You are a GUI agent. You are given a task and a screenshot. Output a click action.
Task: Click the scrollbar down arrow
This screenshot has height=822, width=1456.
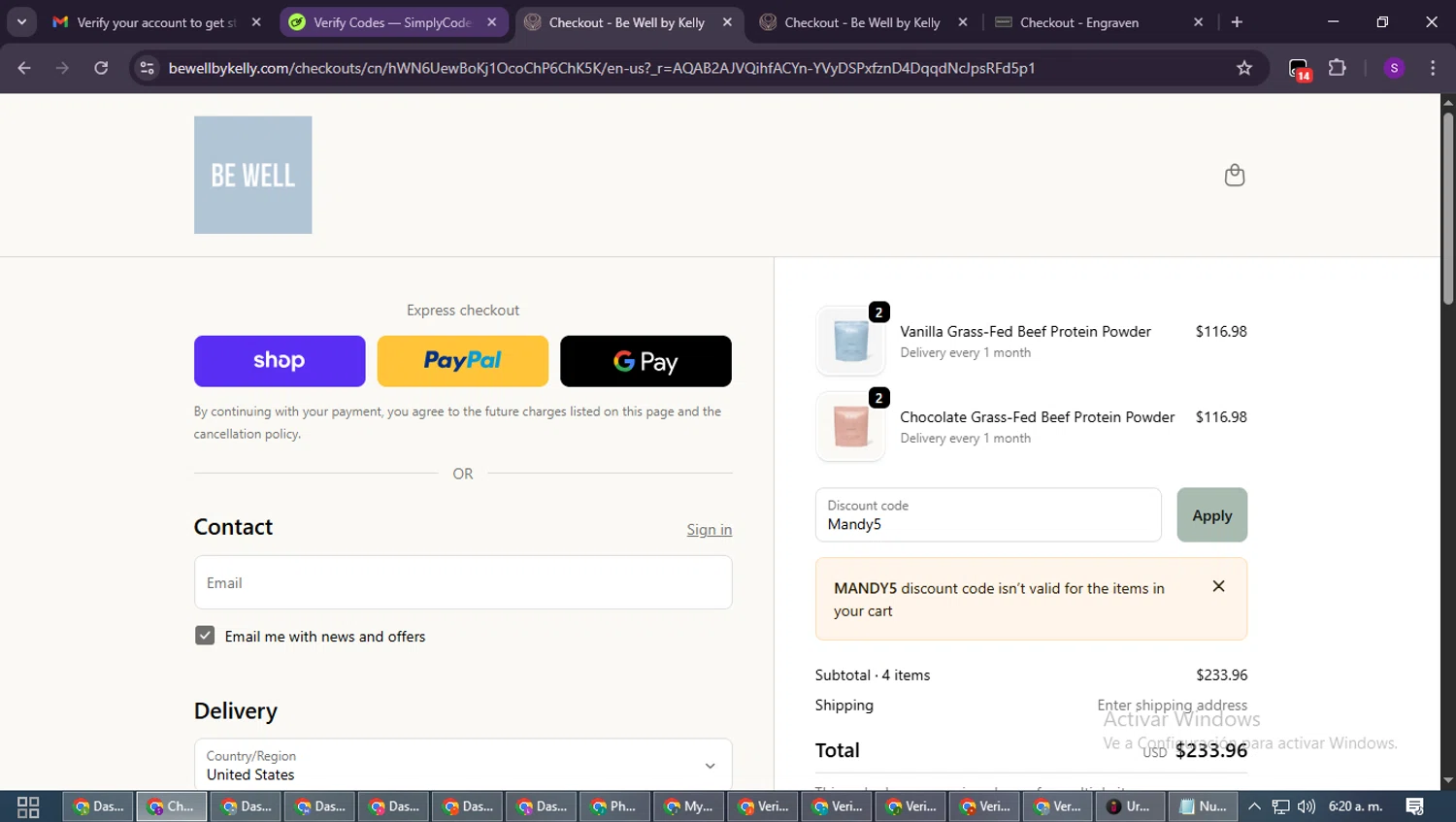click(1447, 780)
